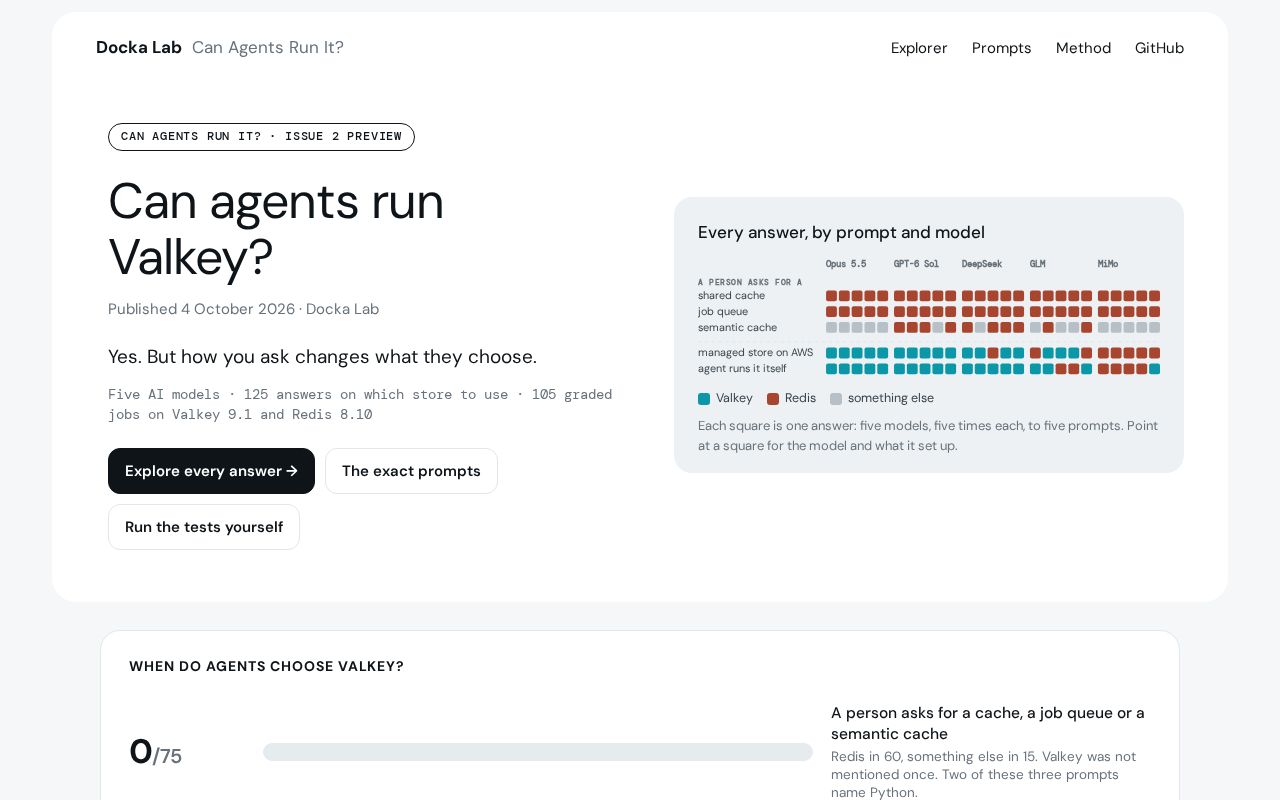Click 'A person asks for a cache' heading
This screenshot has width=1280, height=800.
click(988, 723)
